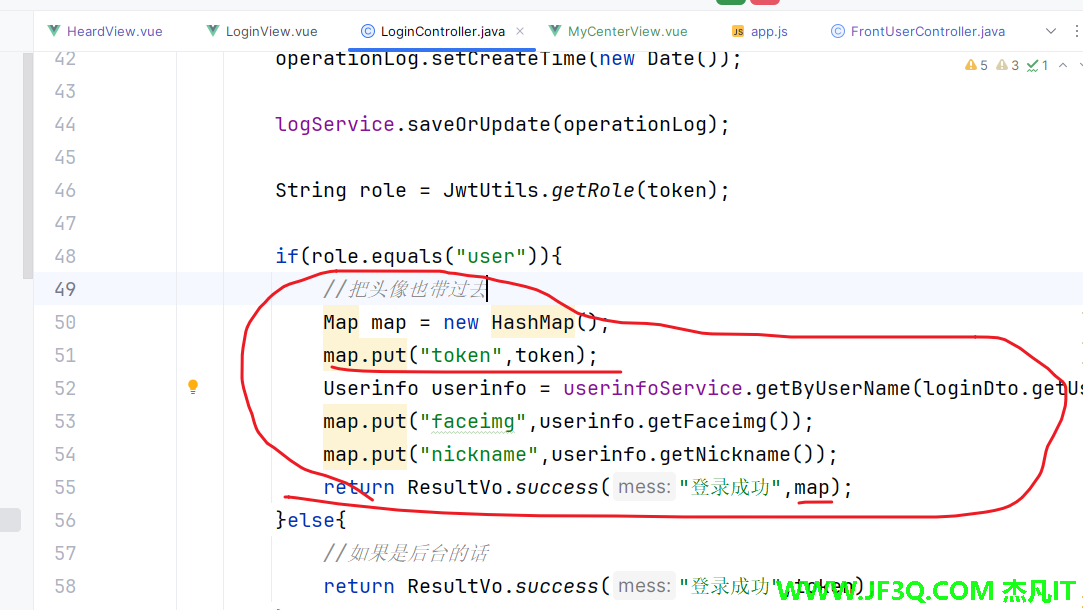Click the weak warnings indicator showing 3
1083x610 pixels.
click(x=1008, y=65)
